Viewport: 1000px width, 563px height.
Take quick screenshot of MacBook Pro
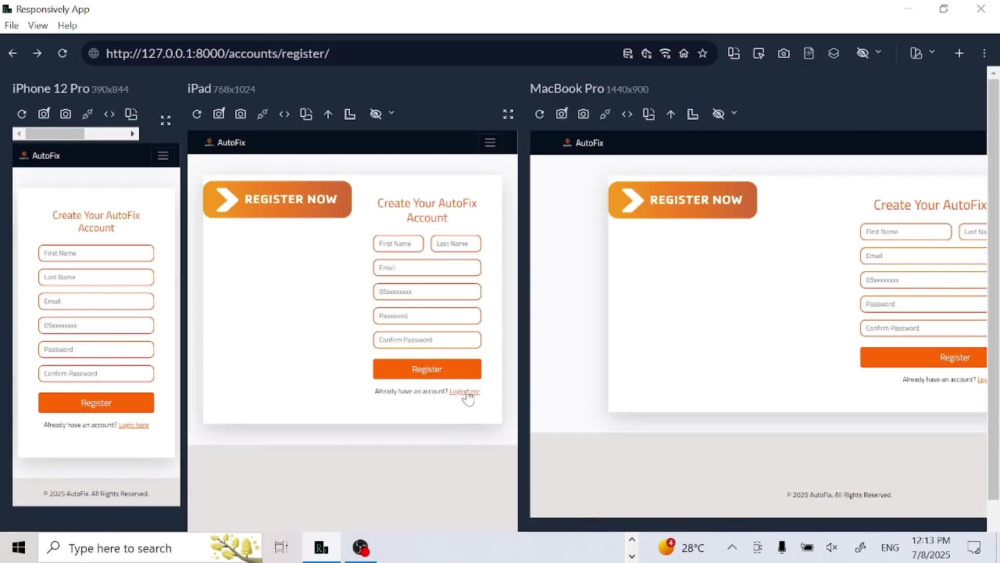[x=561, y=114]
